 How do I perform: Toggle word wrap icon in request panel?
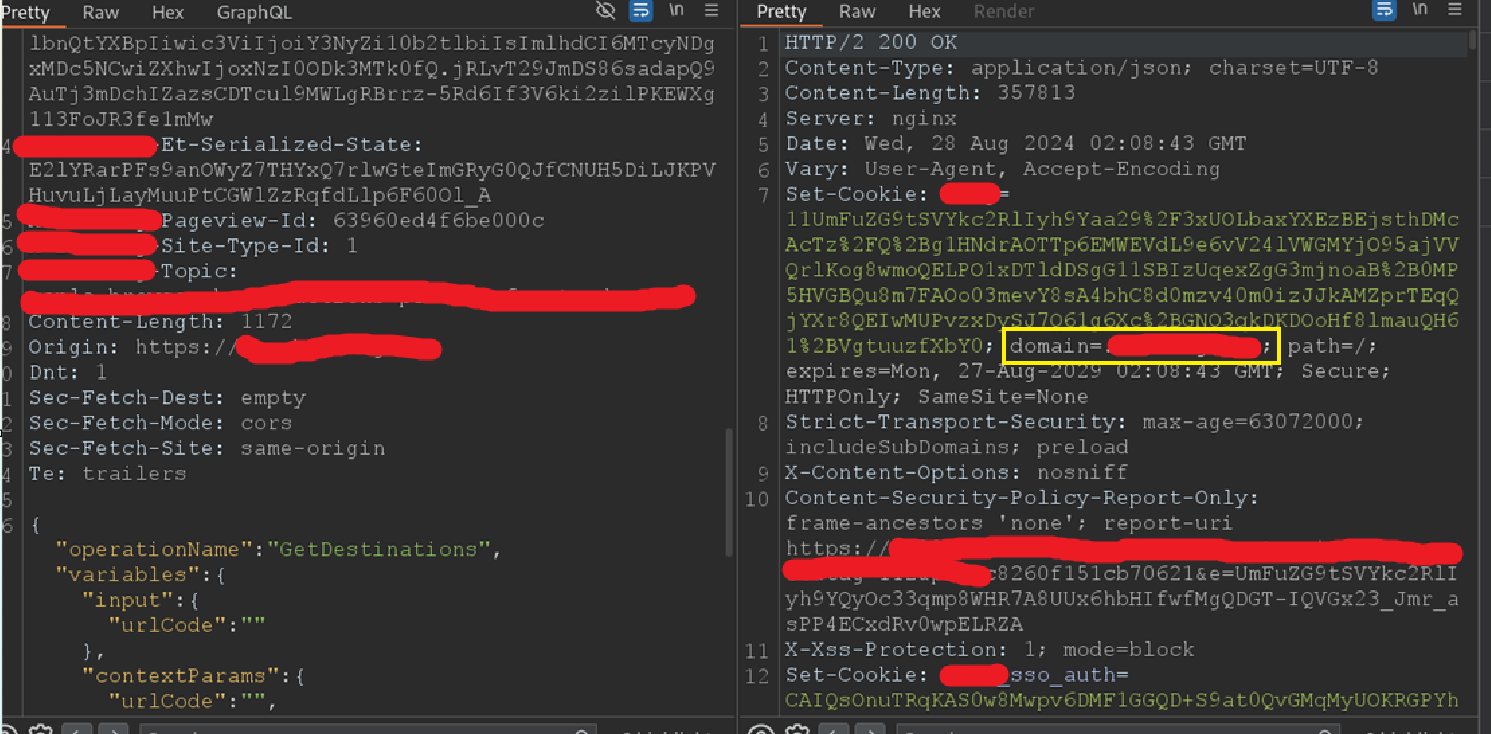tap(640, 11)
